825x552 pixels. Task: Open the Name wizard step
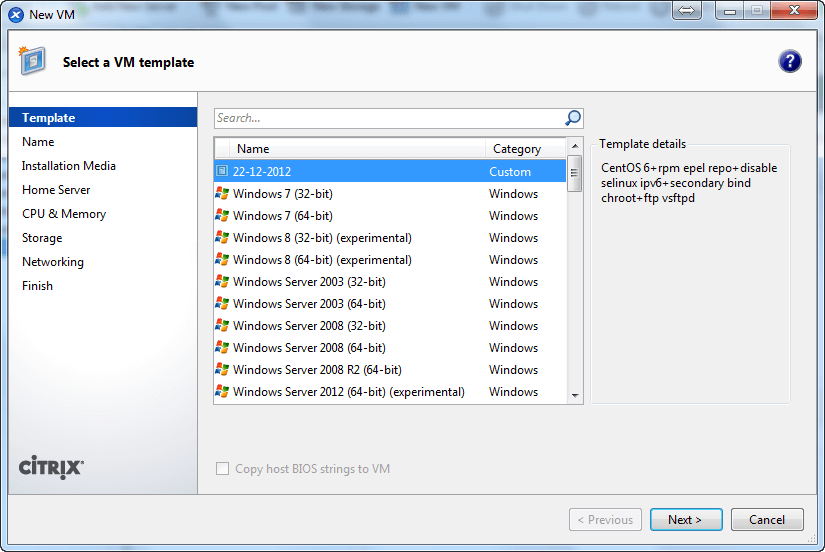point(38,142)
